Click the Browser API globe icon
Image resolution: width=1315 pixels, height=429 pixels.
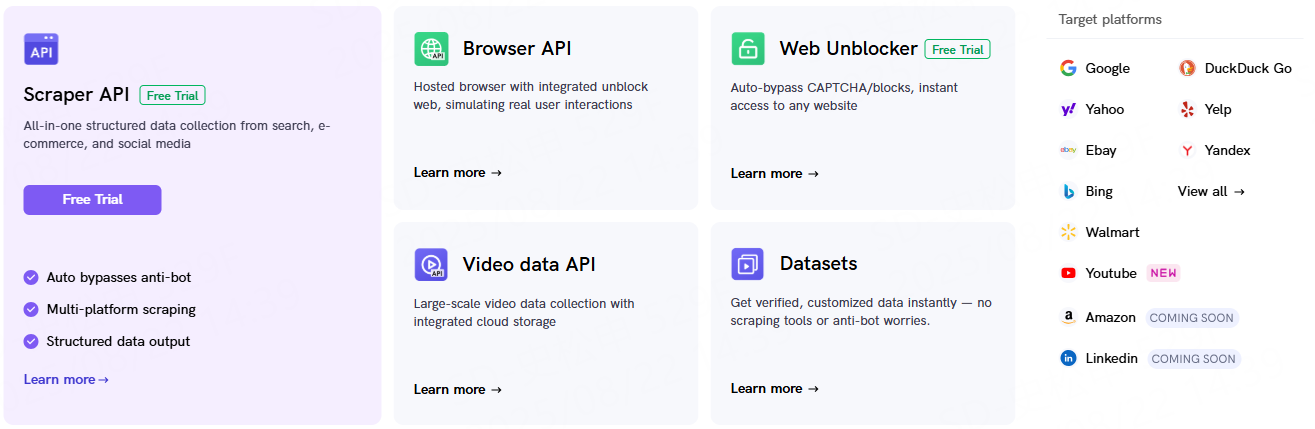coord(431,49)
